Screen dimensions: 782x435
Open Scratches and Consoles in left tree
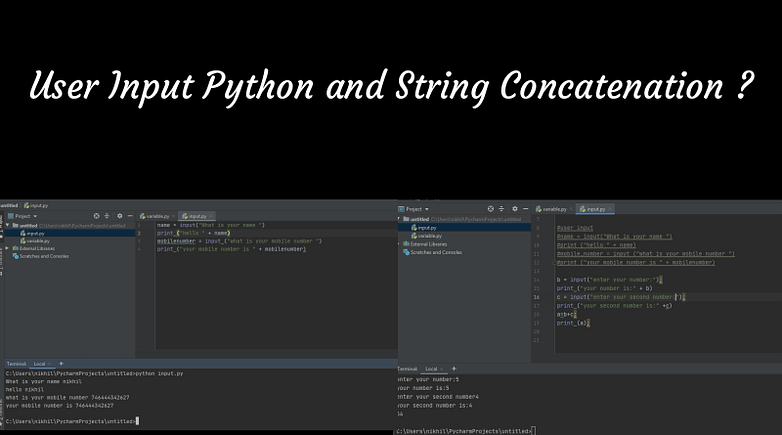[41, 256]
